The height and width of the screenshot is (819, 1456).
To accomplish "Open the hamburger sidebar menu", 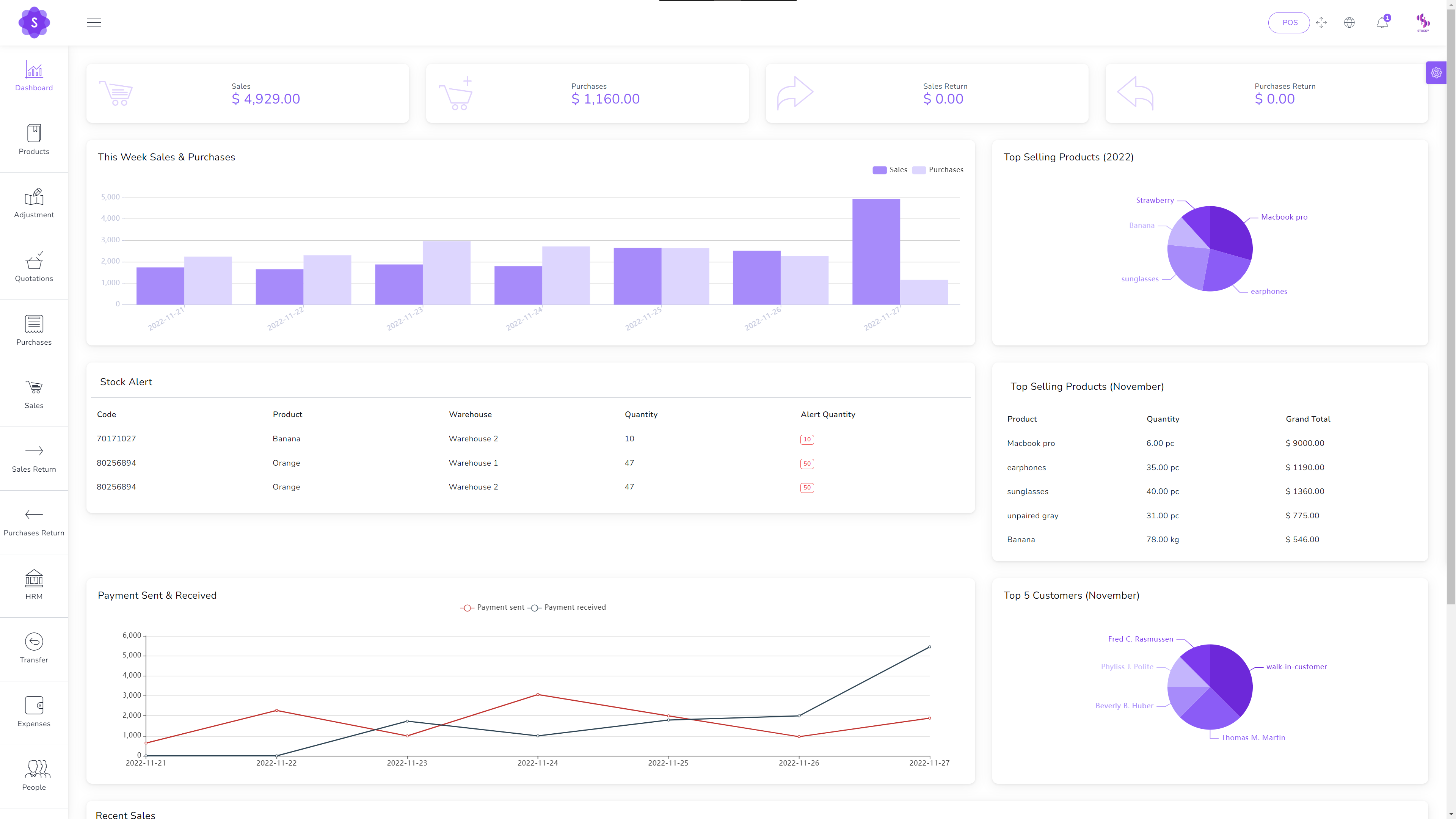I will pyautogui.click(x=94, y=23).
